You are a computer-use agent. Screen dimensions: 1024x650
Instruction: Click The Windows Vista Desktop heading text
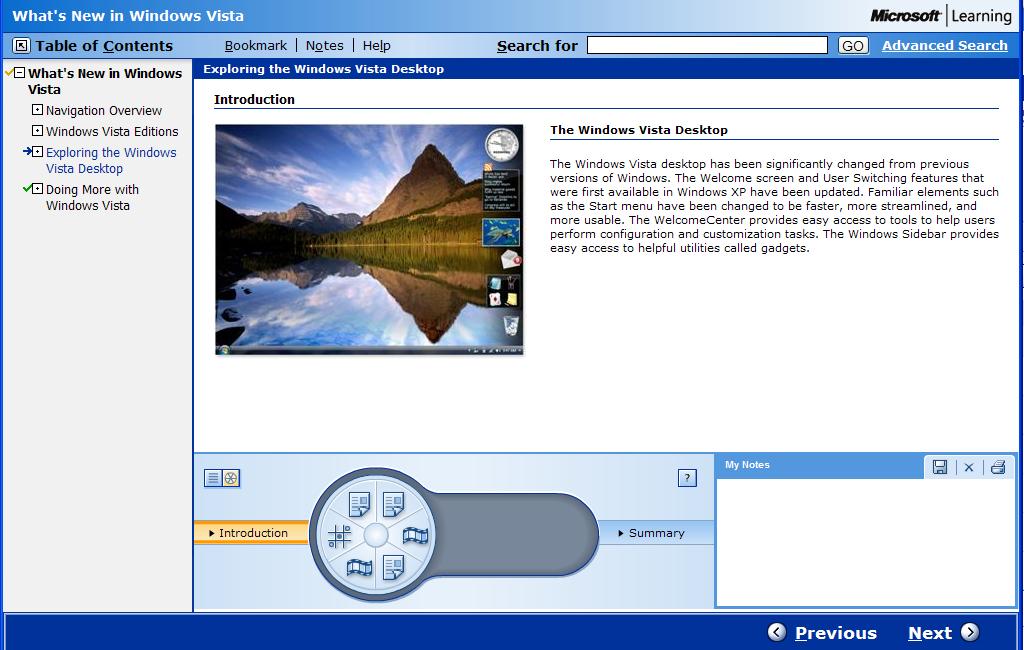point(639,130)
